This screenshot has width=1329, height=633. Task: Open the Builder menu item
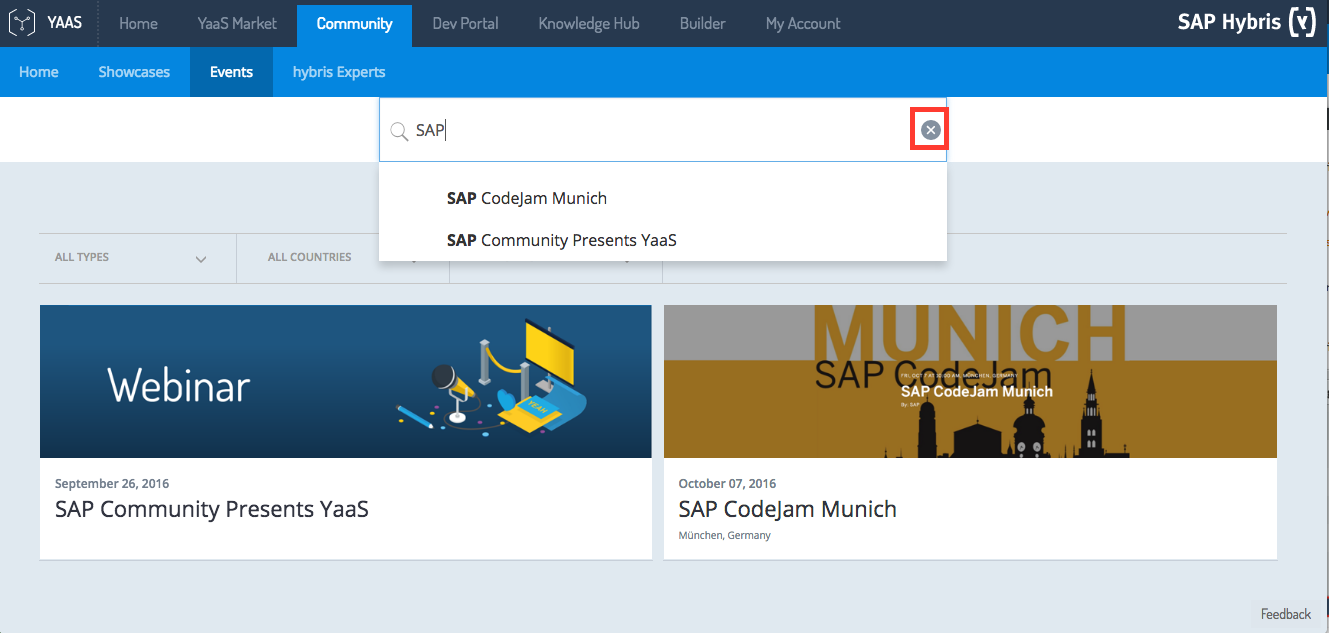(703, 23)
